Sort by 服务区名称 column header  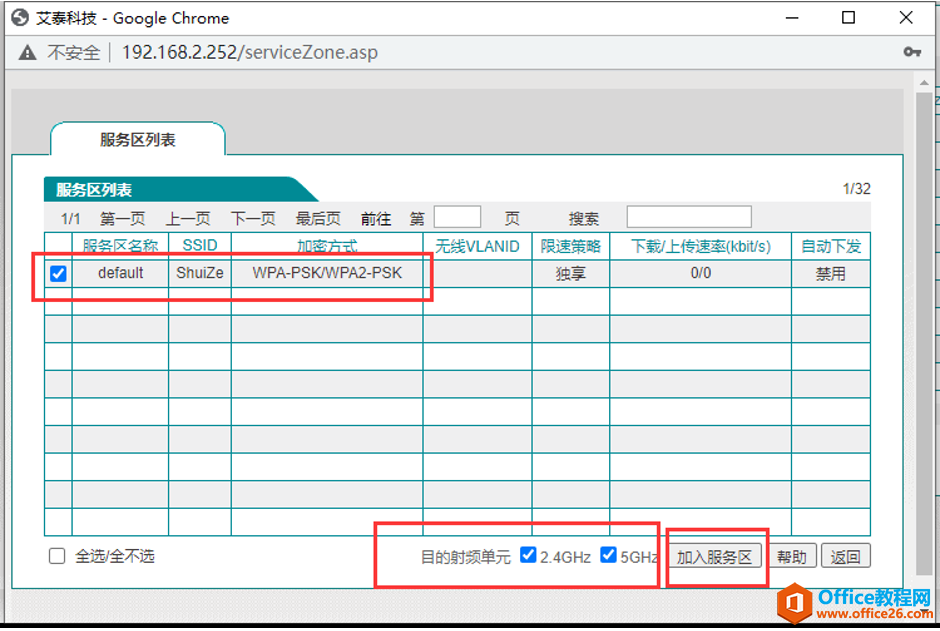(x=120, y=246)
